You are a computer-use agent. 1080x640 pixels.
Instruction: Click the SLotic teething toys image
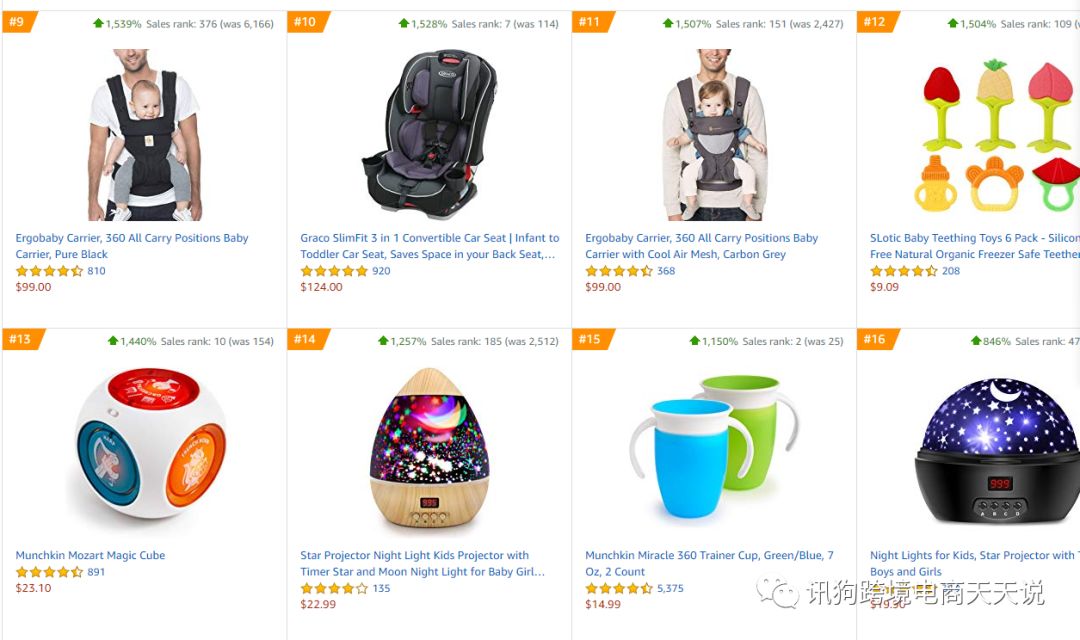tap(997, 136)
